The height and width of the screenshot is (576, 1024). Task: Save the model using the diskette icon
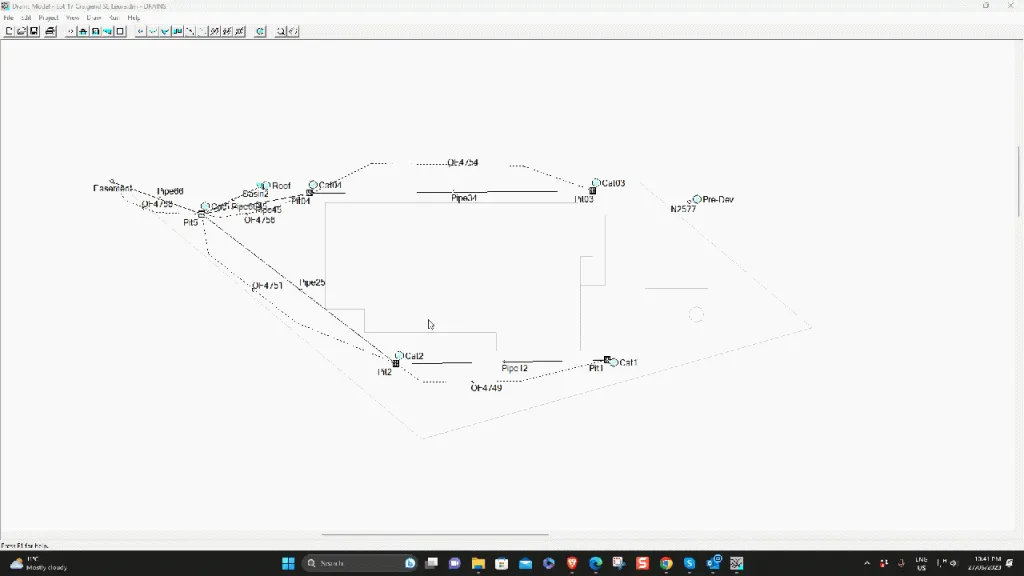(x=34, y=31)
